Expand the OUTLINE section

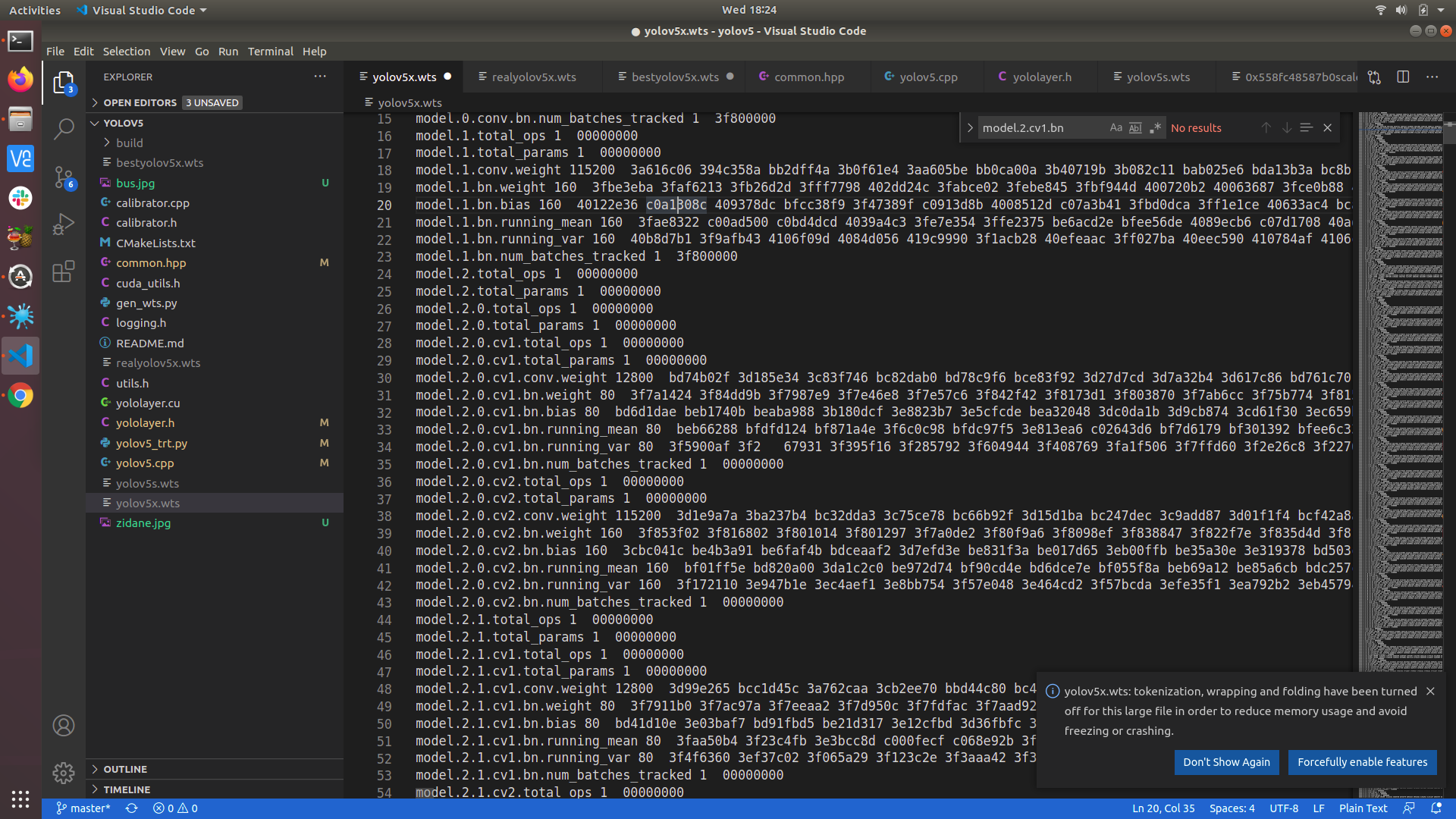click(127, 769)
